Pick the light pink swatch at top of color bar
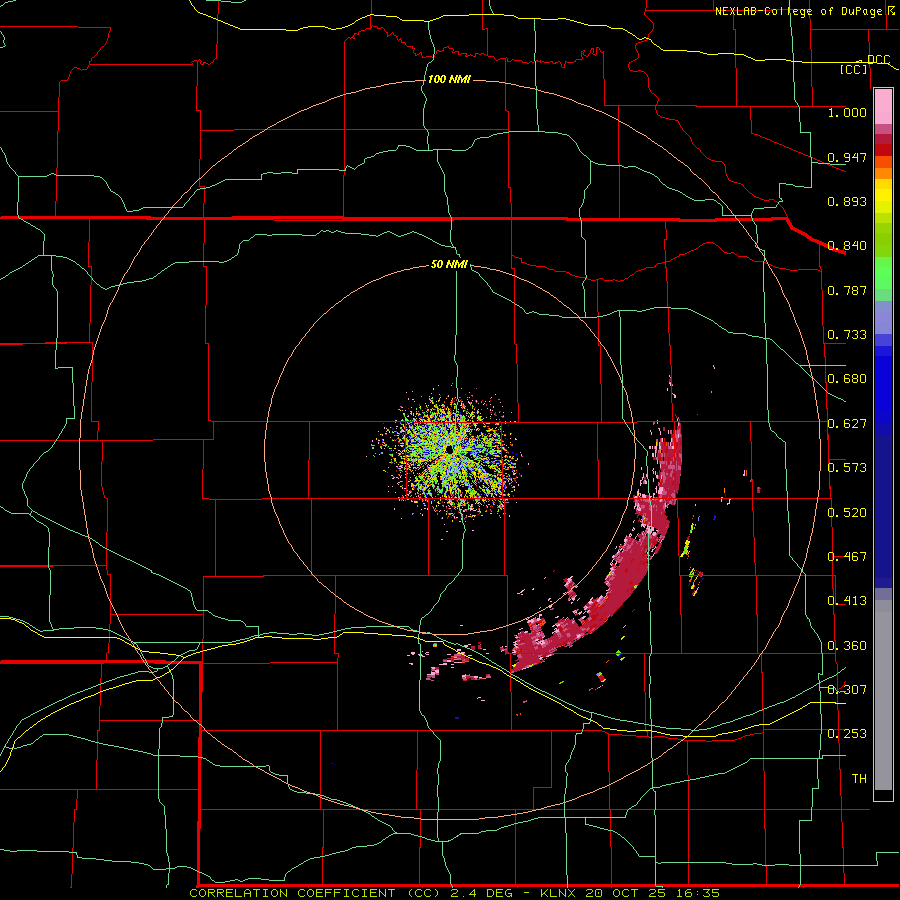The width and height of the screenshot is (900, 900). coord(883,107)
